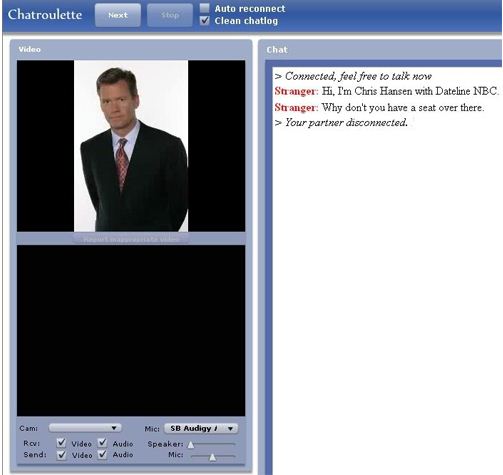Viewport: 503px width, 475px height.
Task: Click the stranger's video feed
Action: click(x=131, y=146)
